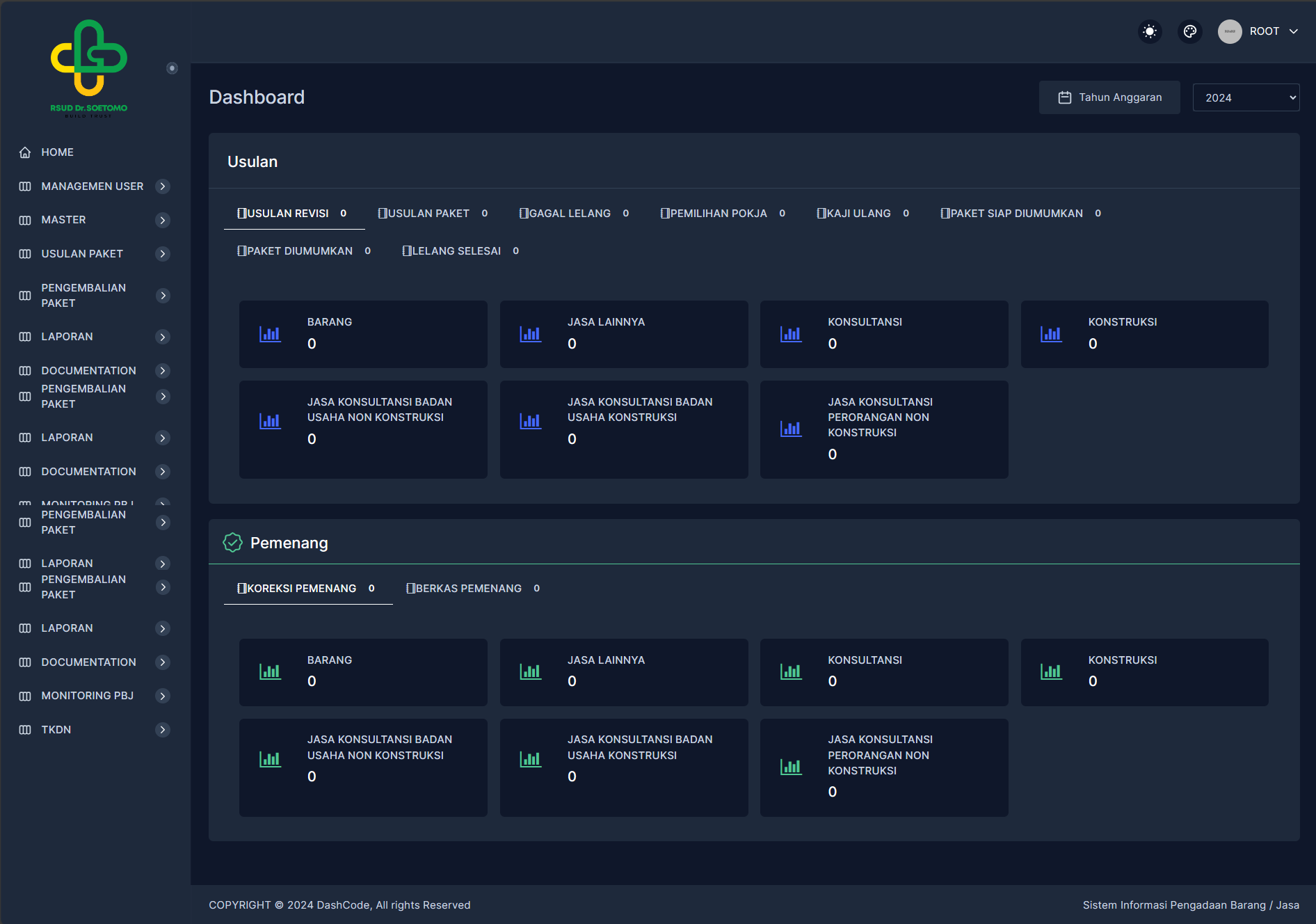
Task: Click the Pemenang verified badge icon
Action: point(232,543)
